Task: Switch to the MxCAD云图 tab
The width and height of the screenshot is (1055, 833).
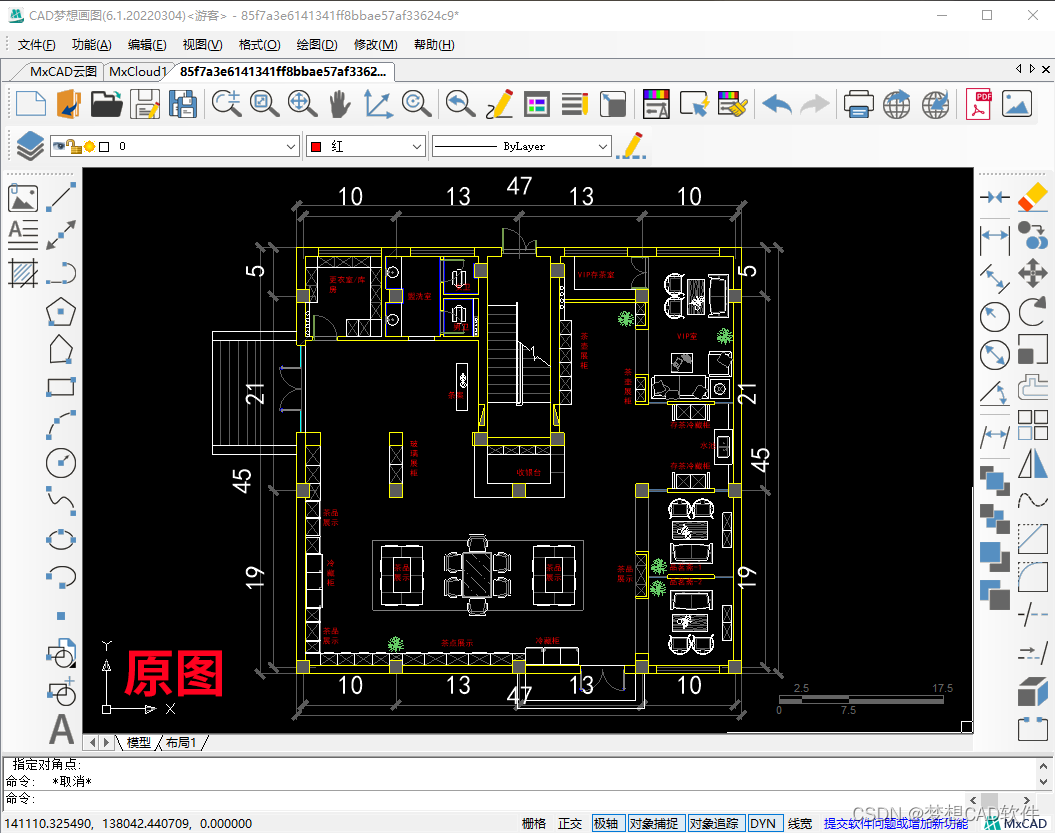Action: pyautogui.click(x=63, y=71)
